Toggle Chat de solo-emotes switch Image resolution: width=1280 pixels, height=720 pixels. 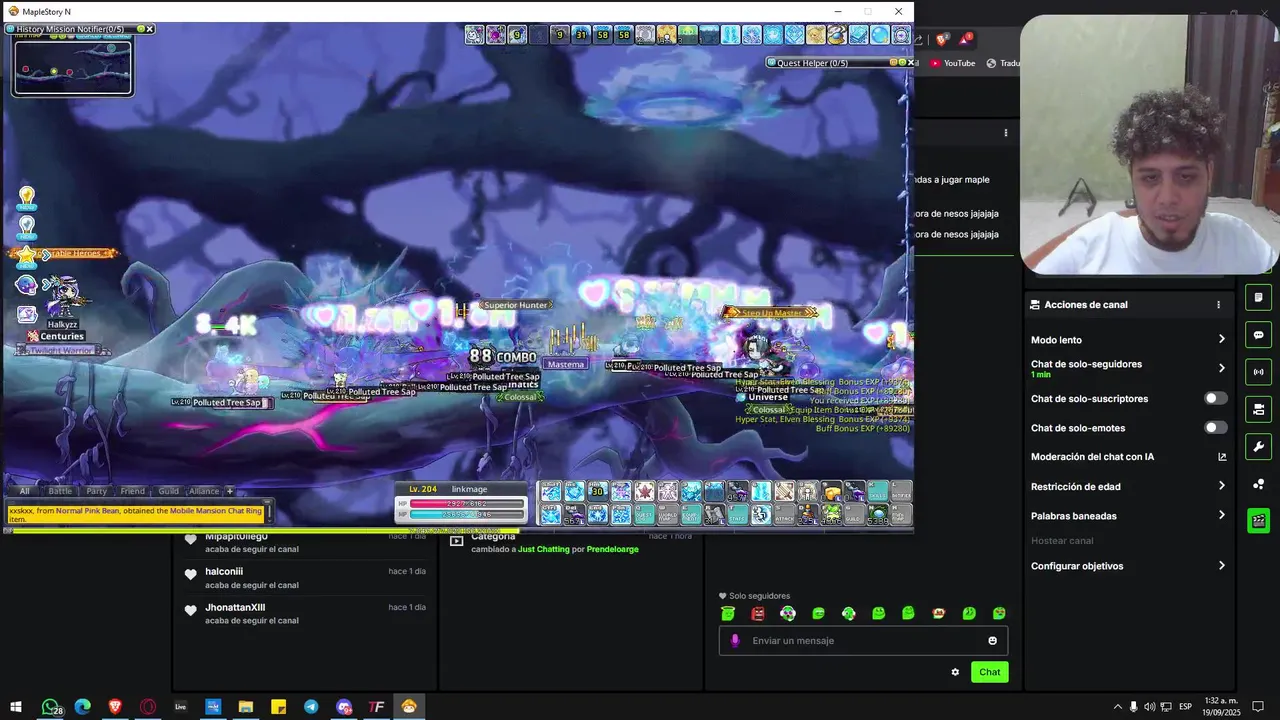(1215, 428)
